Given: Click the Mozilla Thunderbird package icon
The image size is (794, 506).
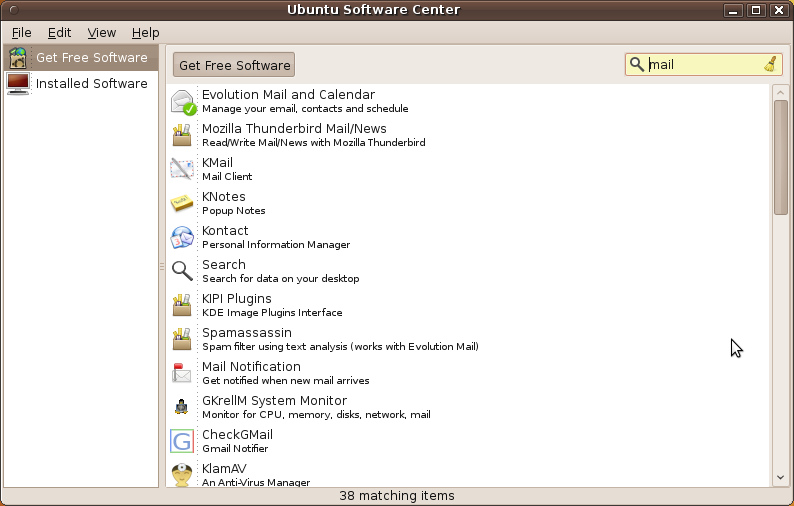Looking at the screenshot, I should [182, 136].
